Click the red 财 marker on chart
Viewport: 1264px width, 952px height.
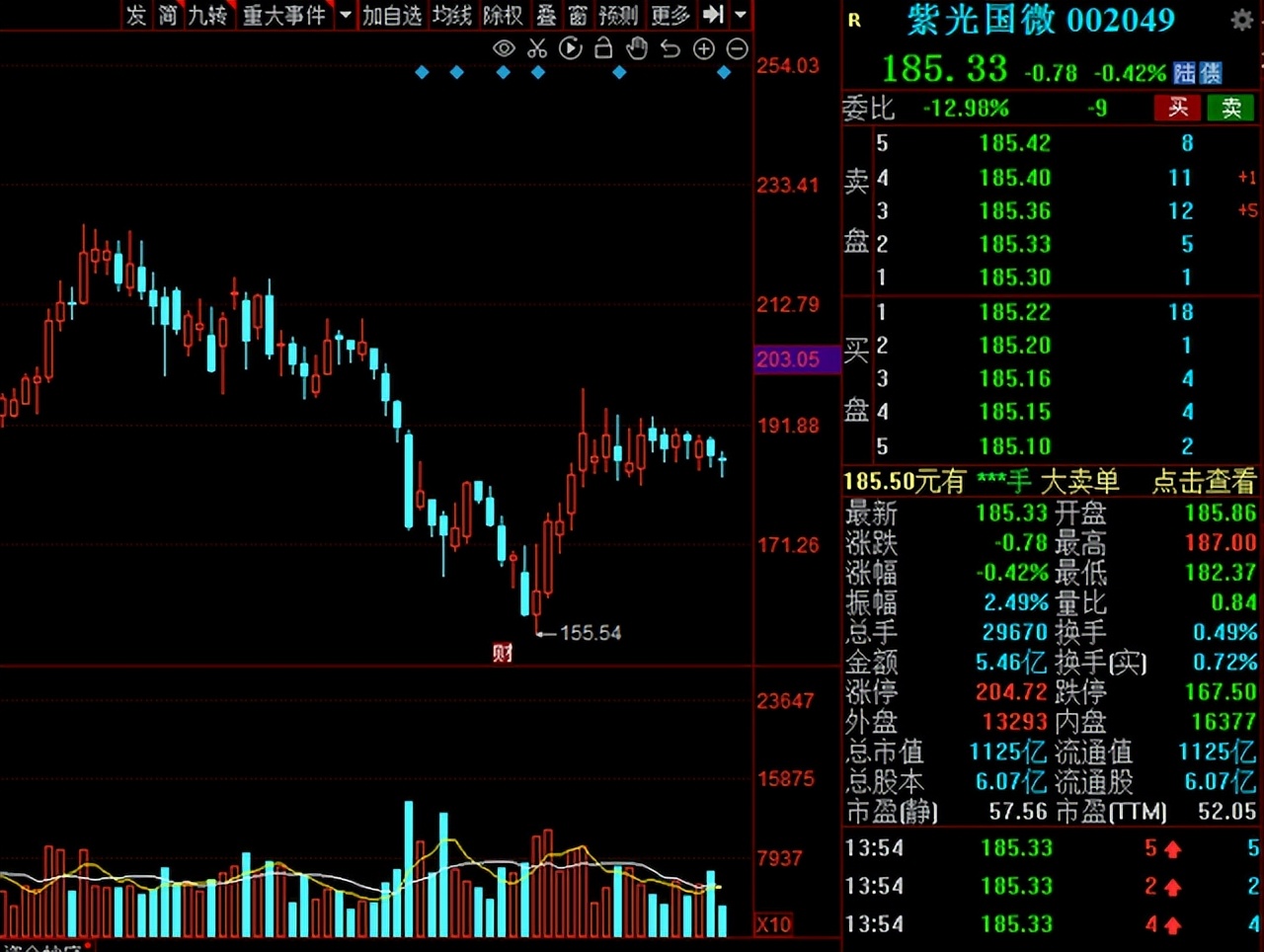tap(503, 652)
